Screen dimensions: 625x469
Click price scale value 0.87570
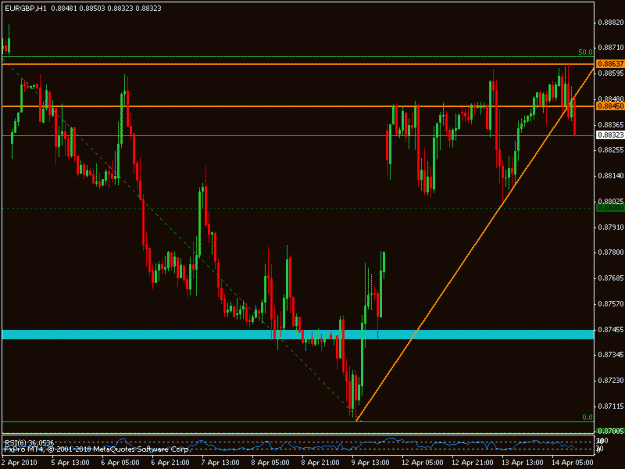610,304
